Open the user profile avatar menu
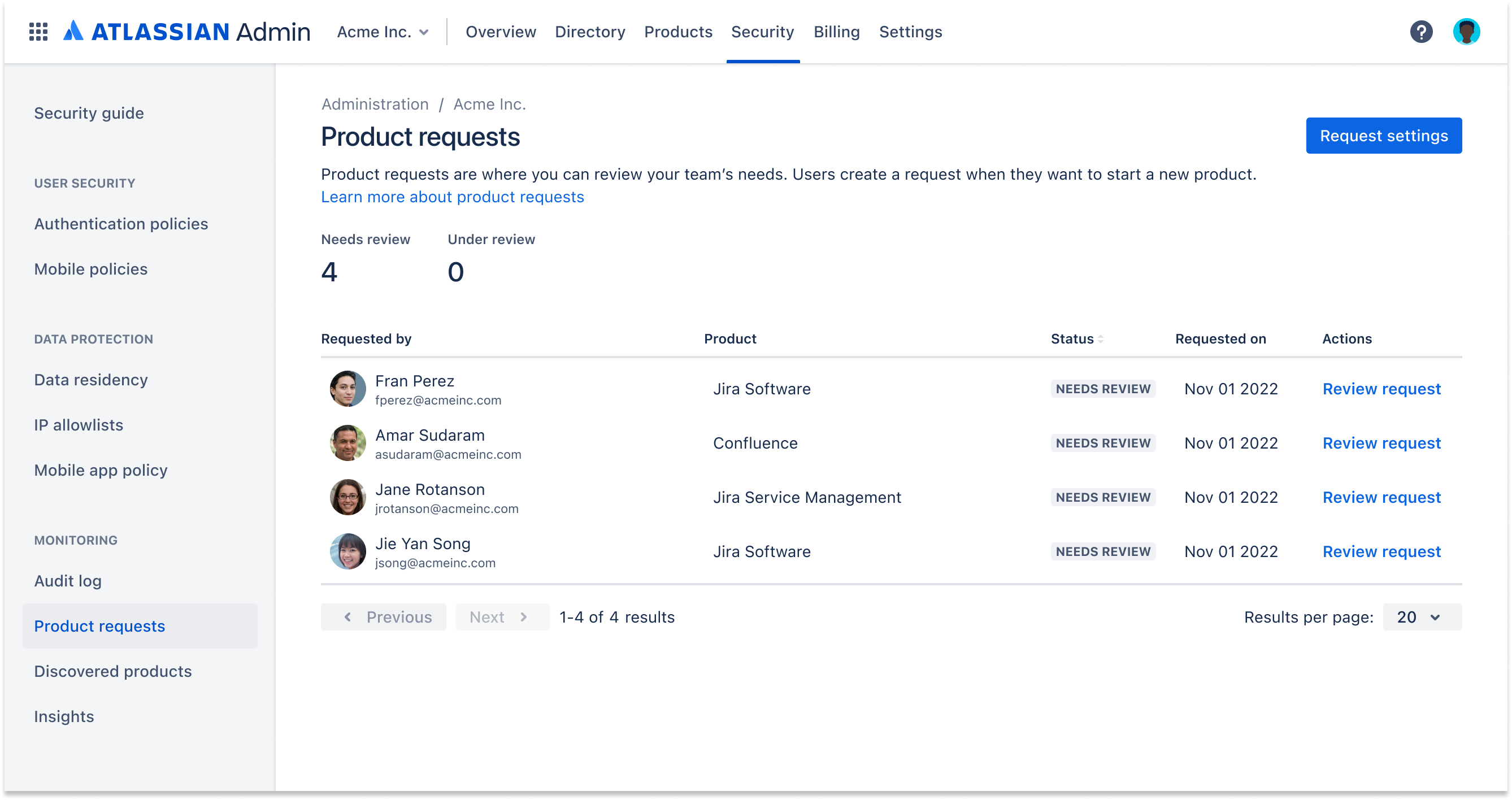Viewport: 1512px width, 800px height. pyautogui.click(x=1466, y=32)
